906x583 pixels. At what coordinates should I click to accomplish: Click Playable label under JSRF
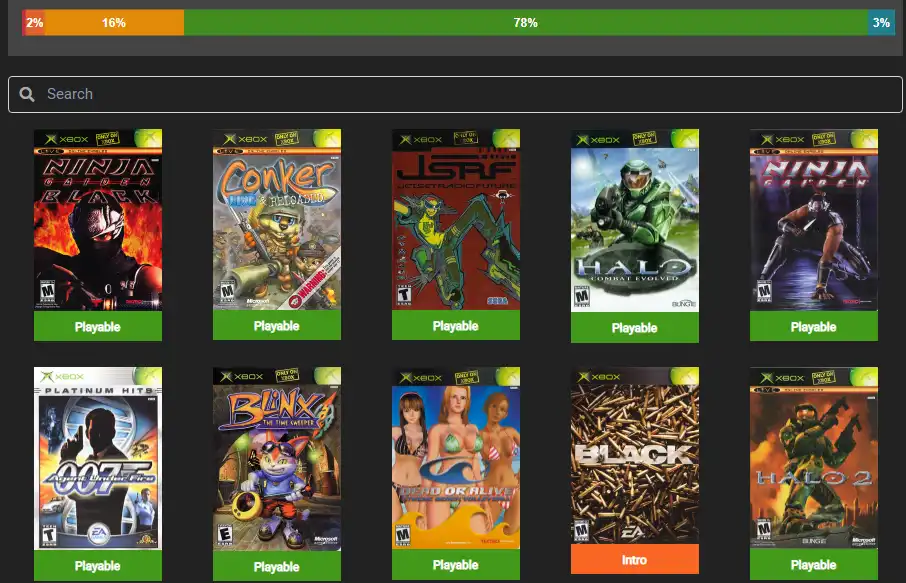click(x=456, y=325)
